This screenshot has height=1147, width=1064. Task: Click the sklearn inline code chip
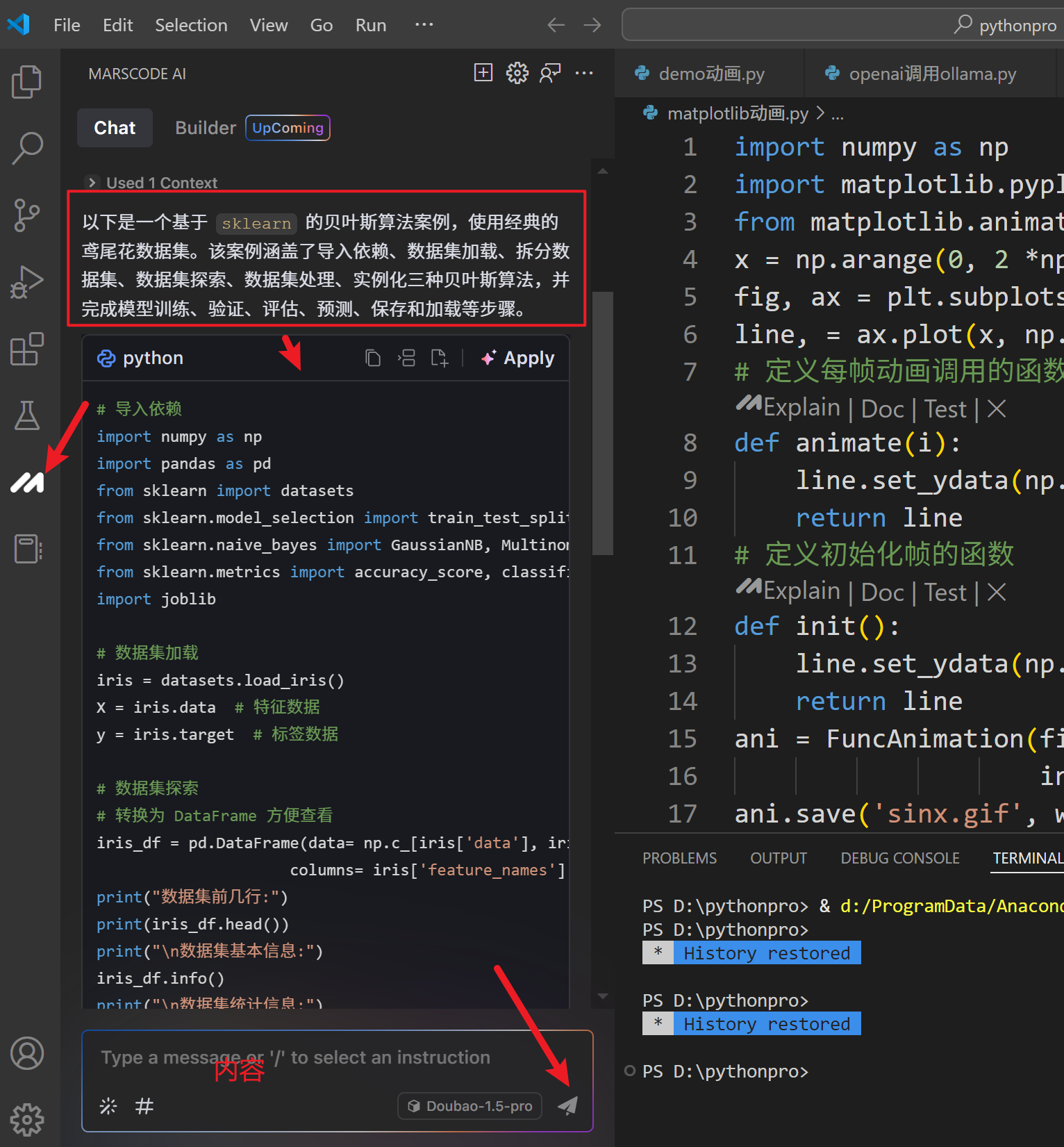point(256,223)
